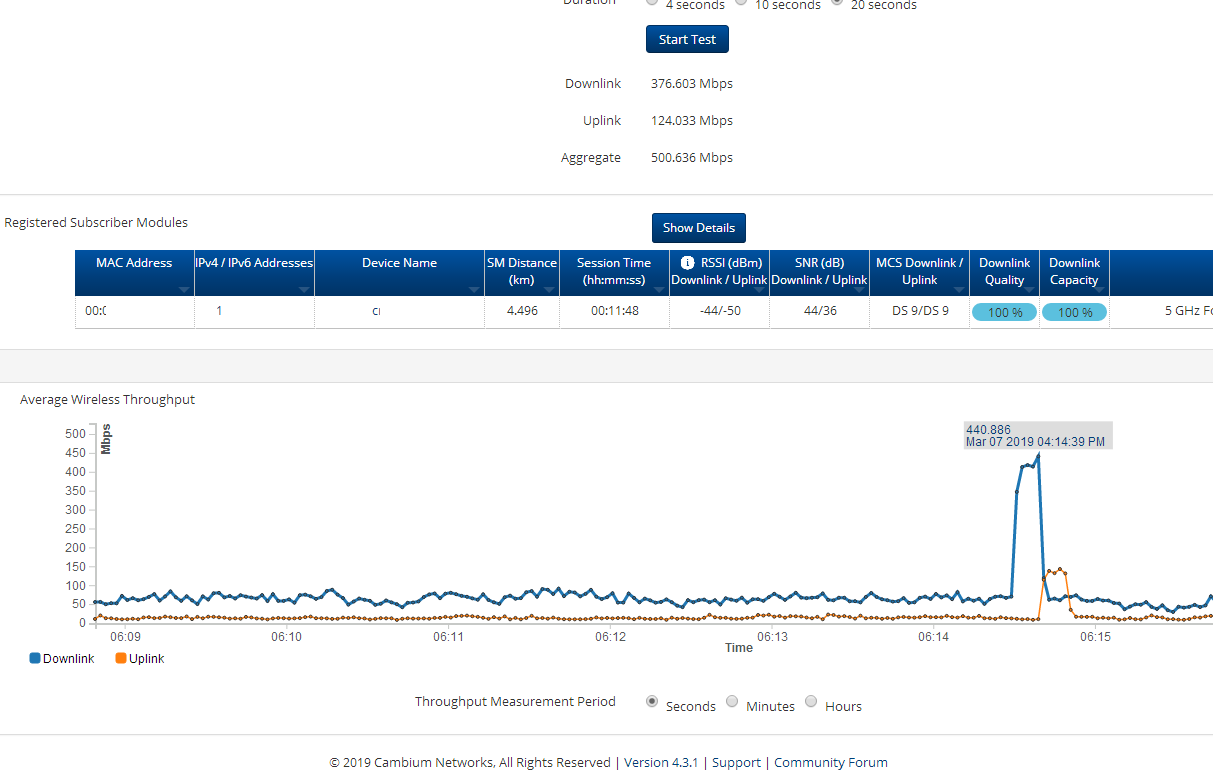Click the RSSI info icon
Screen dimensions: 1213x781
[687, 263]
